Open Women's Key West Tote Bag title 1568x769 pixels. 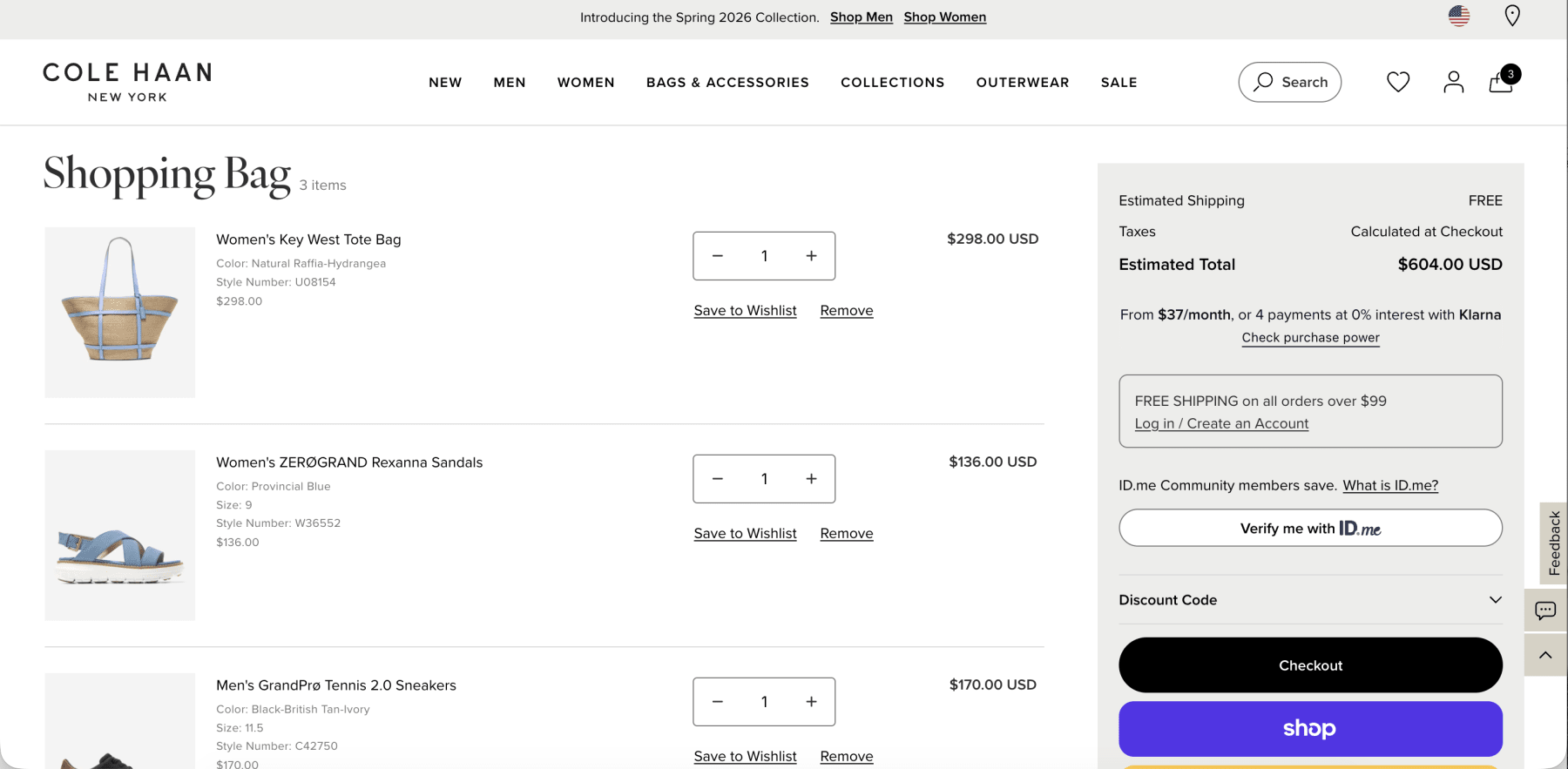[x=308, y=239]
